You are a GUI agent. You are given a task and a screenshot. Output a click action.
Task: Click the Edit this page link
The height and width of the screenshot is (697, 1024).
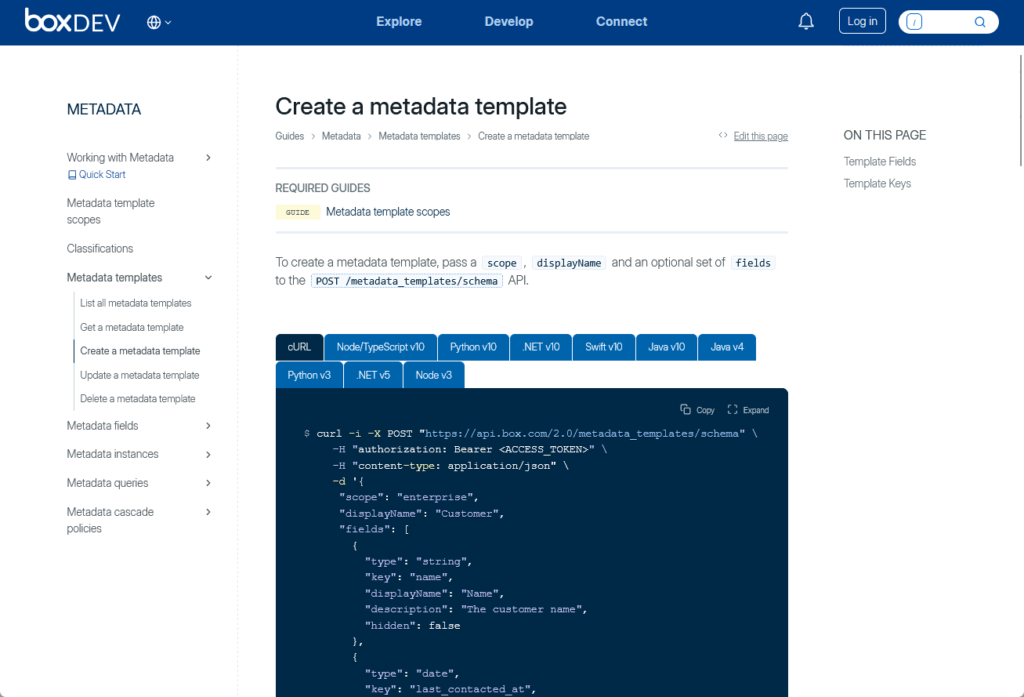click(760, 136)
